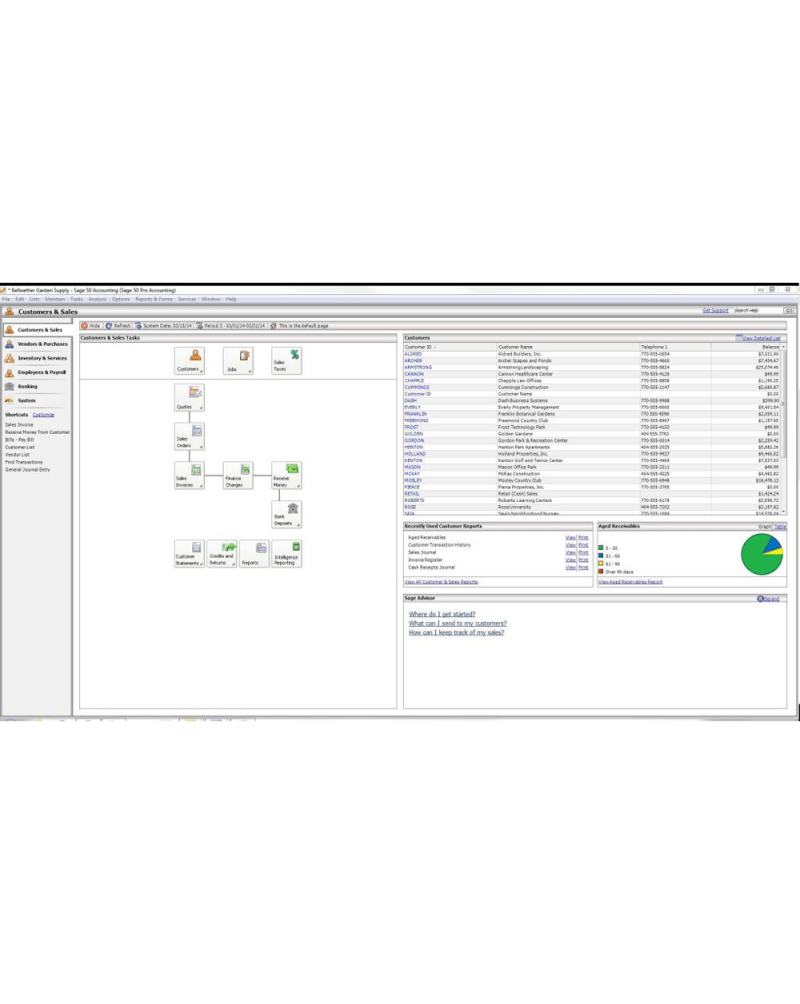Open the Reports & Forms menu

tap(154, 299)
